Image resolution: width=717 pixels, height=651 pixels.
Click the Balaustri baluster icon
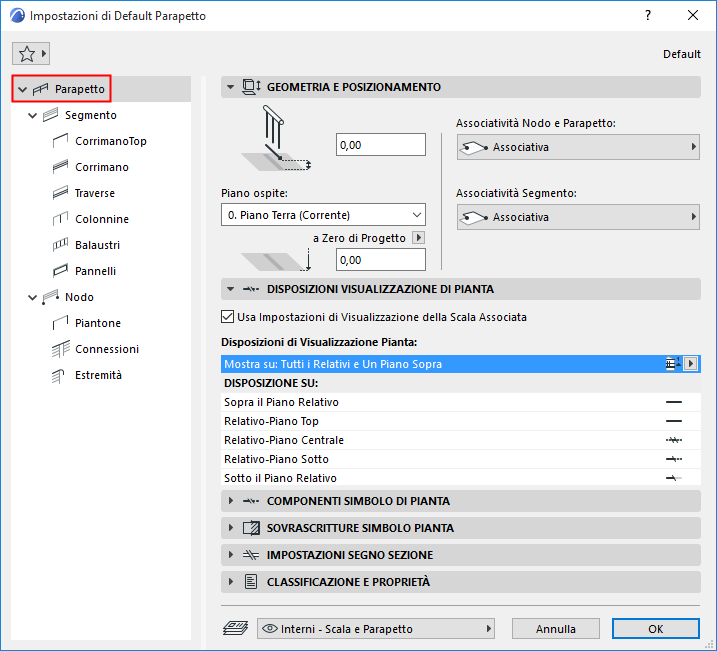58,245
